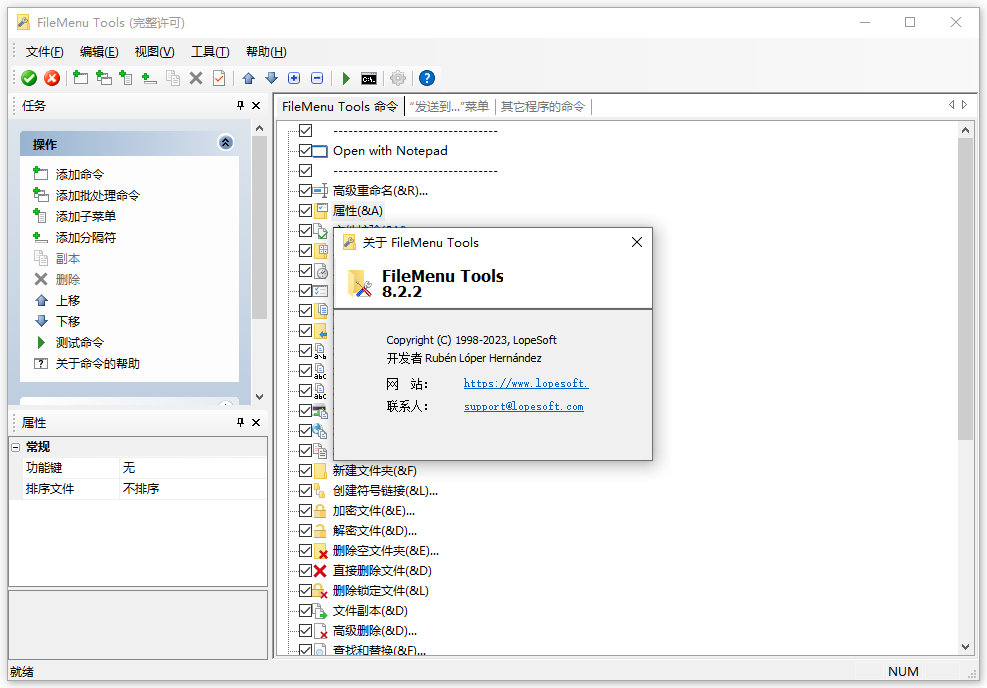Click the tab strip right arrow
This screenshot has height=688, width=987.
(964, 105)
